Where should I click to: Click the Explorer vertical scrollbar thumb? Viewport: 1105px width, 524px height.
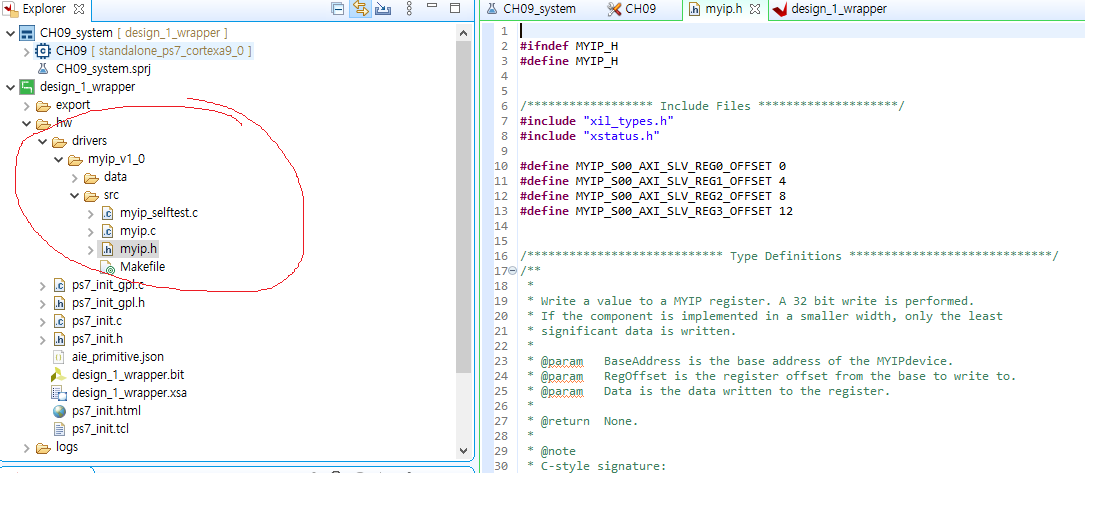[463, 208]
